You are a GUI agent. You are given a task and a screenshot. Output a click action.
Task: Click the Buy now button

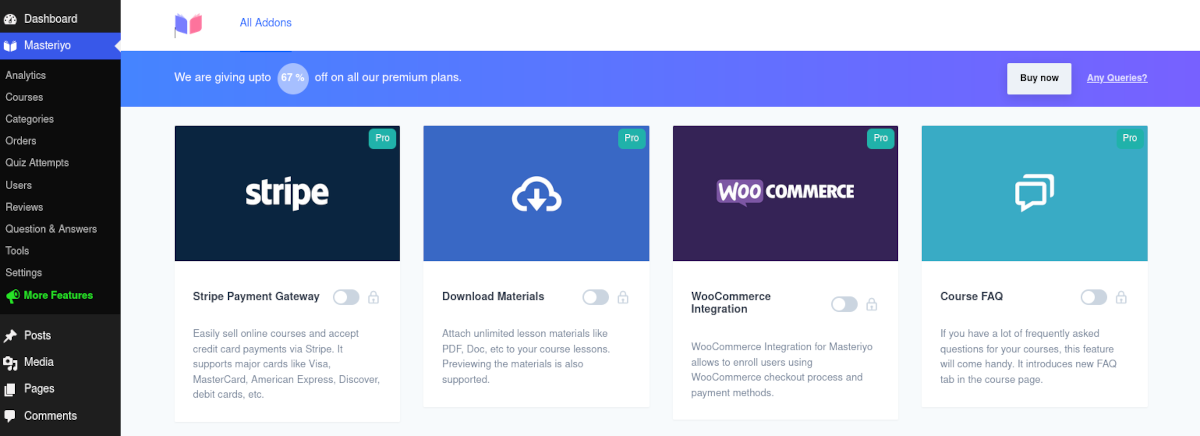(x=1039, y=78)
